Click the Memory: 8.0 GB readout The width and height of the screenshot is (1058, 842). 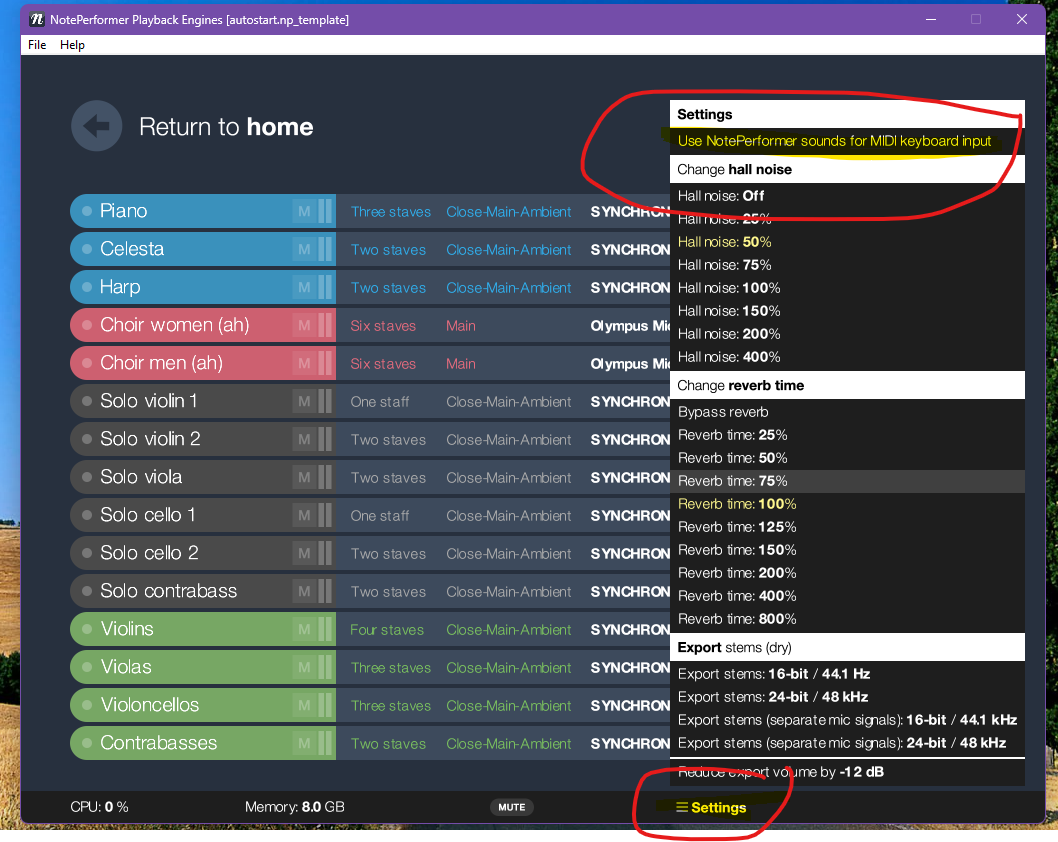coord(294,807)
